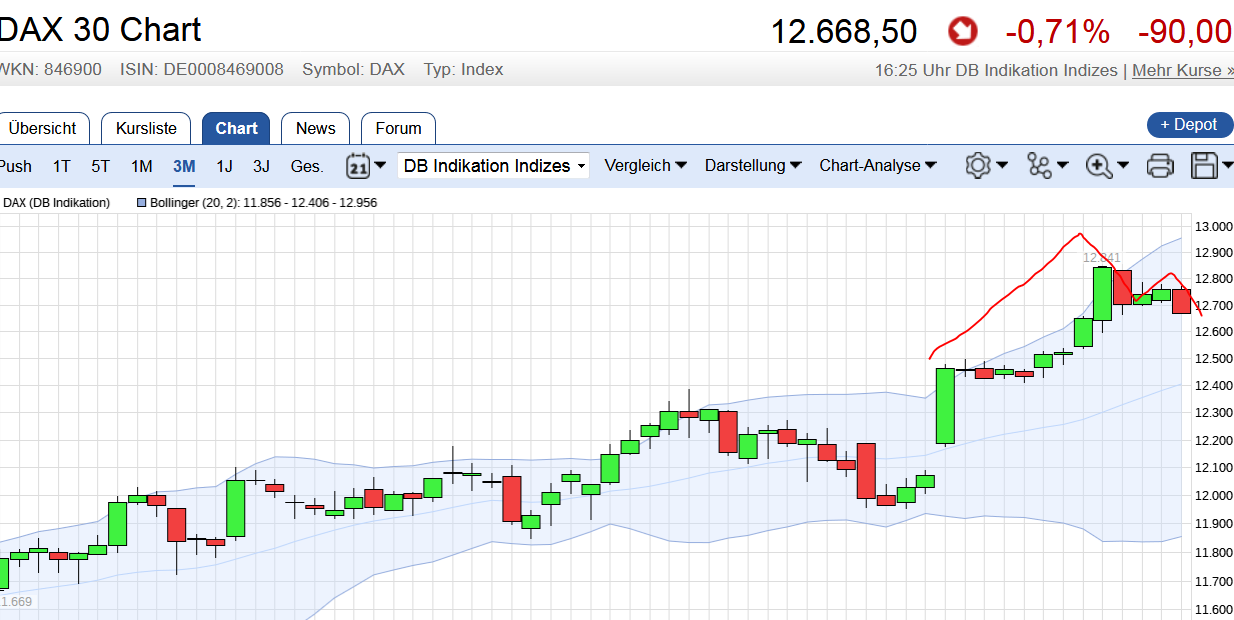This screenshot has width=1234, height=620.
Task: Click the 16:25 Uhr DB Indikation Indizes text
Action: [996, 70]
